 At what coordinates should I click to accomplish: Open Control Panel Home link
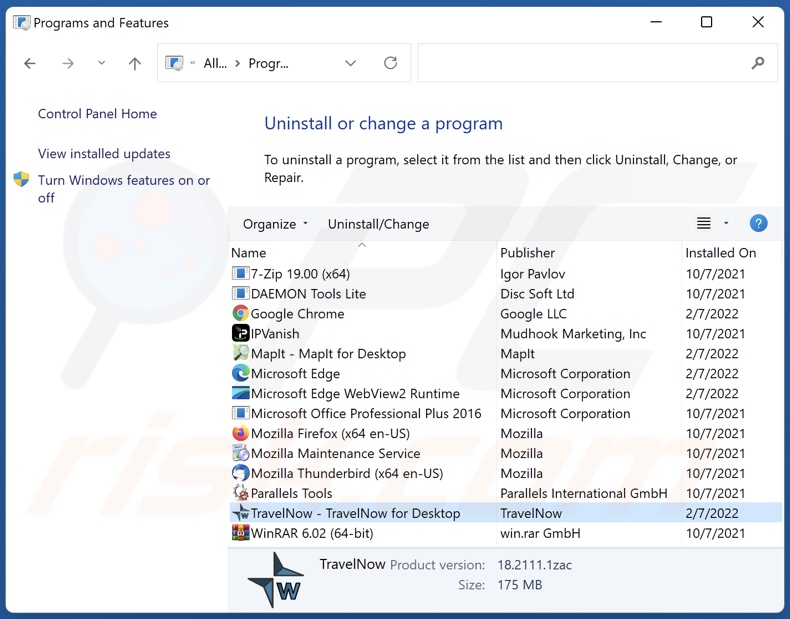click(97, 114)
